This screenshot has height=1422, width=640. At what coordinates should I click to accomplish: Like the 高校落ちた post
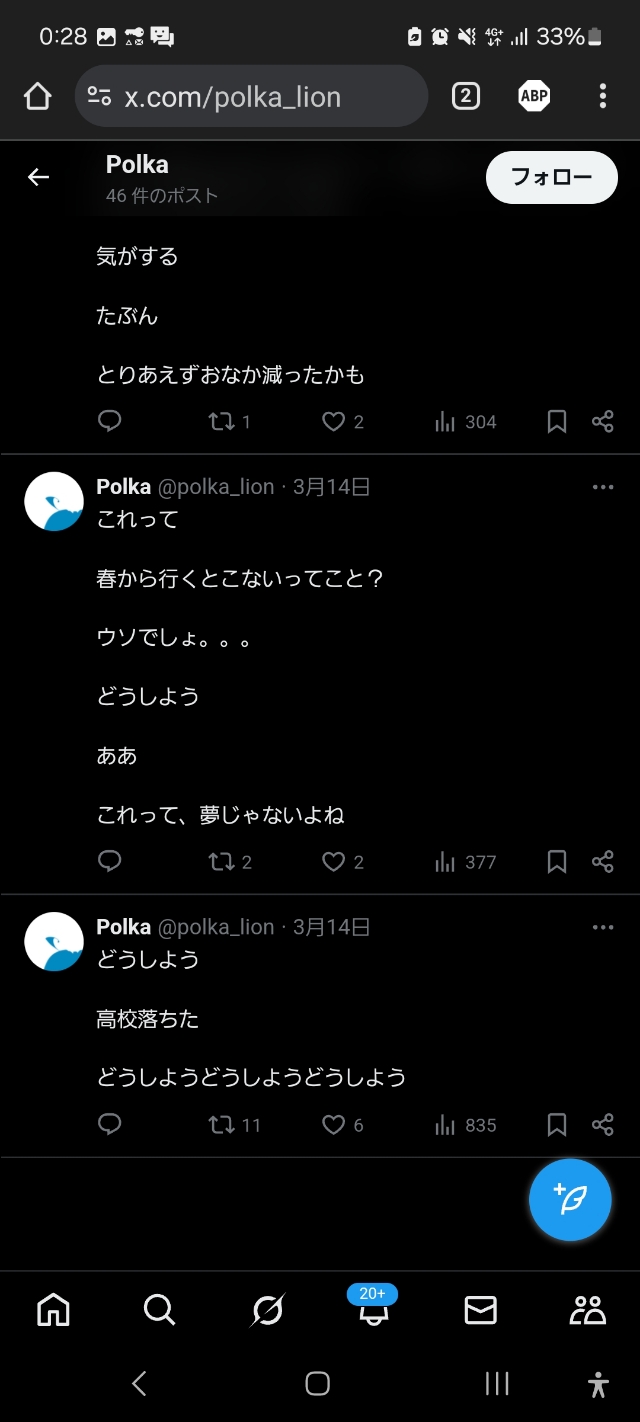(342, 1125)
